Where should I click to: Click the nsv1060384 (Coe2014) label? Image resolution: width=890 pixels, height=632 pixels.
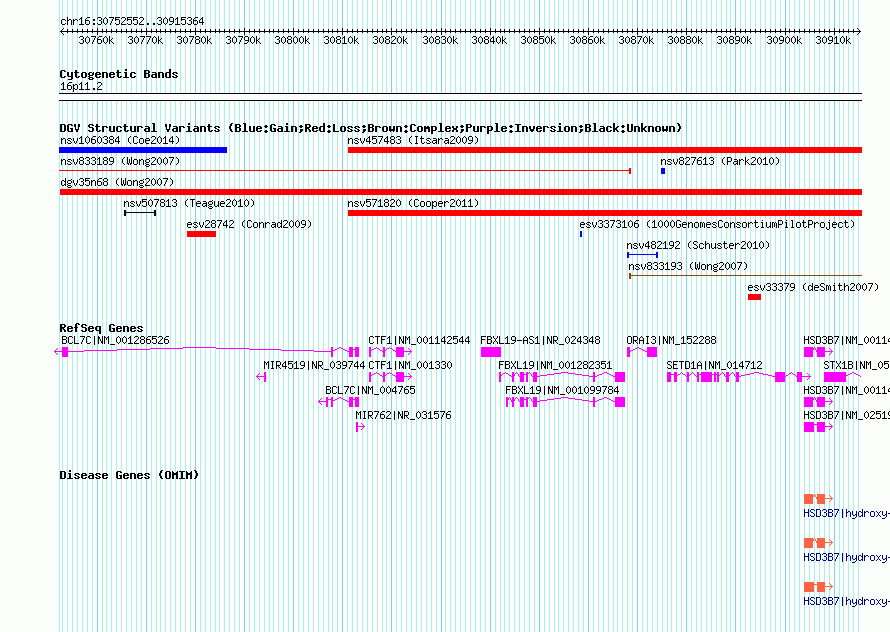pyautogui.click(x=120, y=140)
